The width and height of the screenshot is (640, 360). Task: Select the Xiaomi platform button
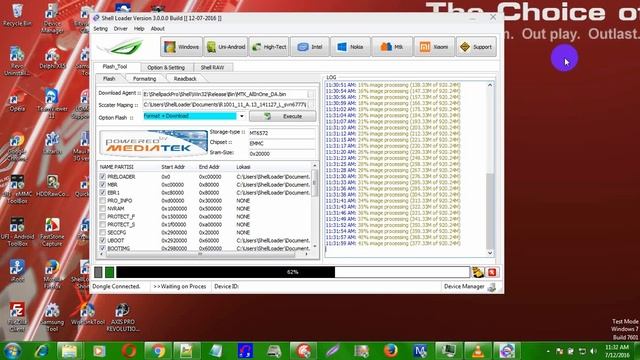coord(434,47)
